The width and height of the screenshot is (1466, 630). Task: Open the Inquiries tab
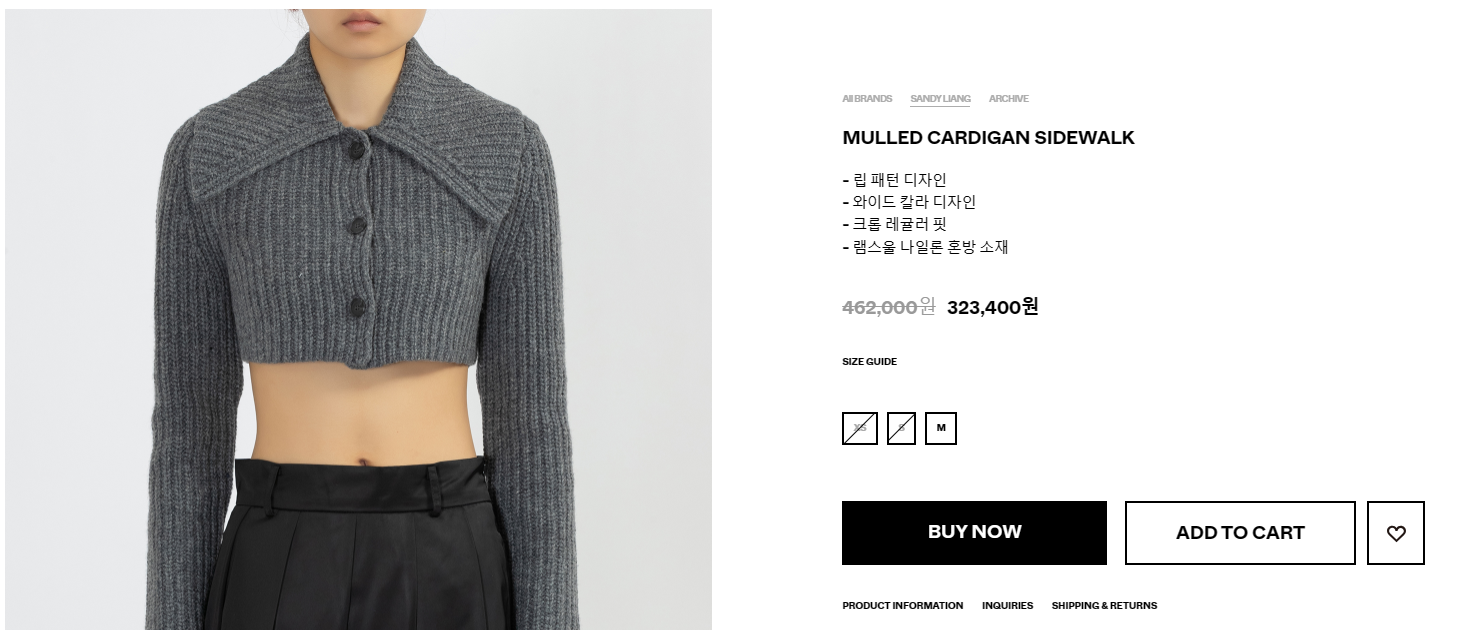(x=1007, y=606)
